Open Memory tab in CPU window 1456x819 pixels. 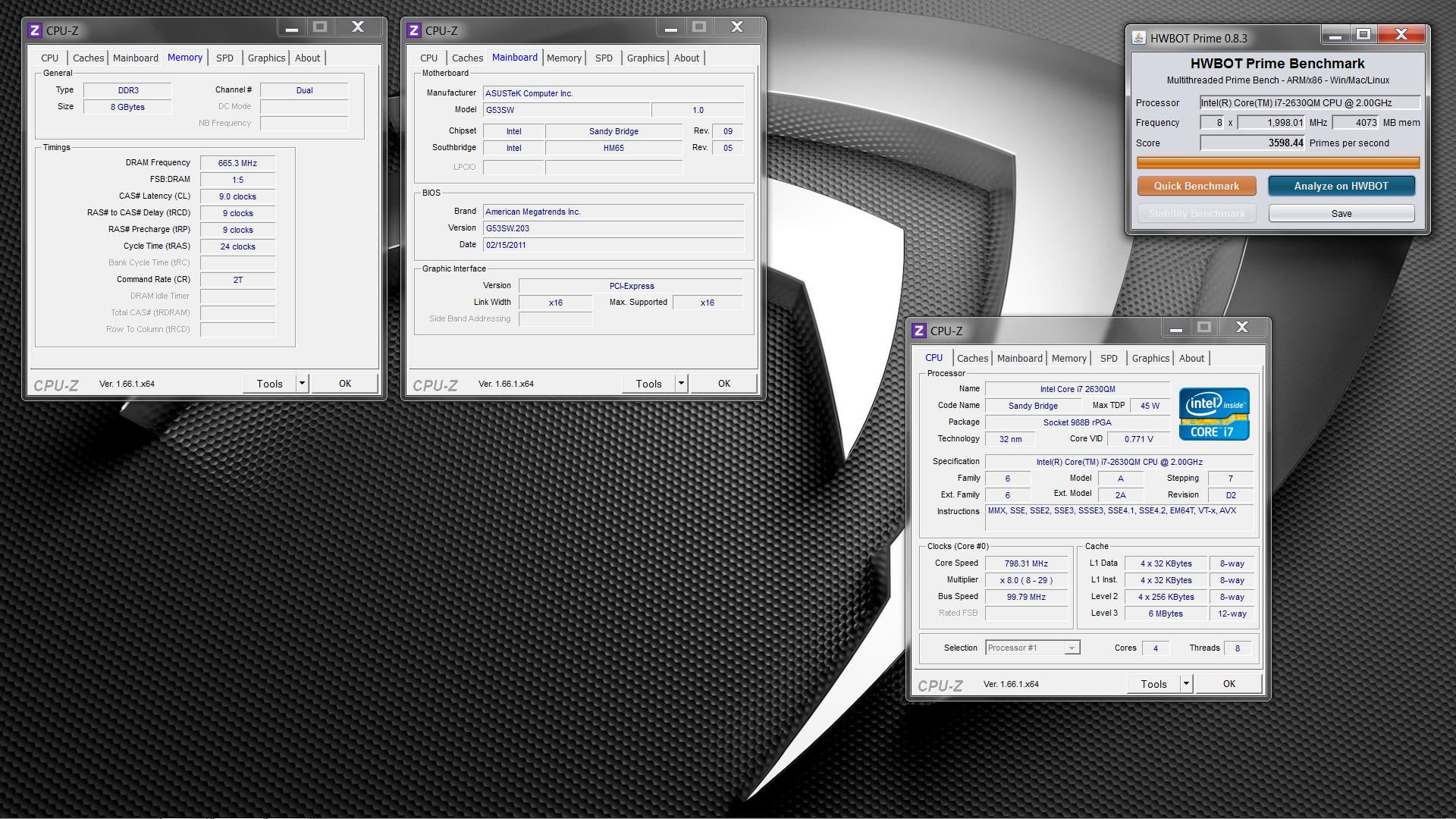(x=1069, y=358)
